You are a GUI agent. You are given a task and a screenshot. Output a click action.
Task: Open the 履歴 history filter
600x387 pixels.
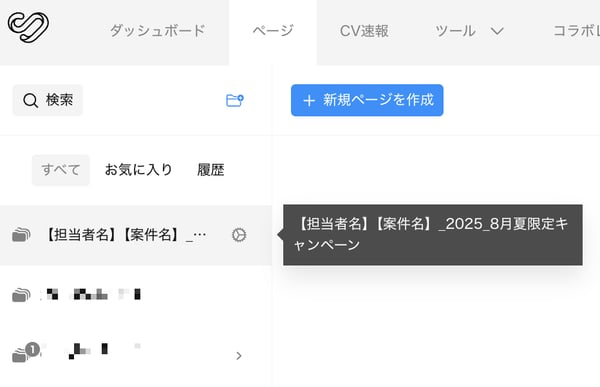coord(210,170)
